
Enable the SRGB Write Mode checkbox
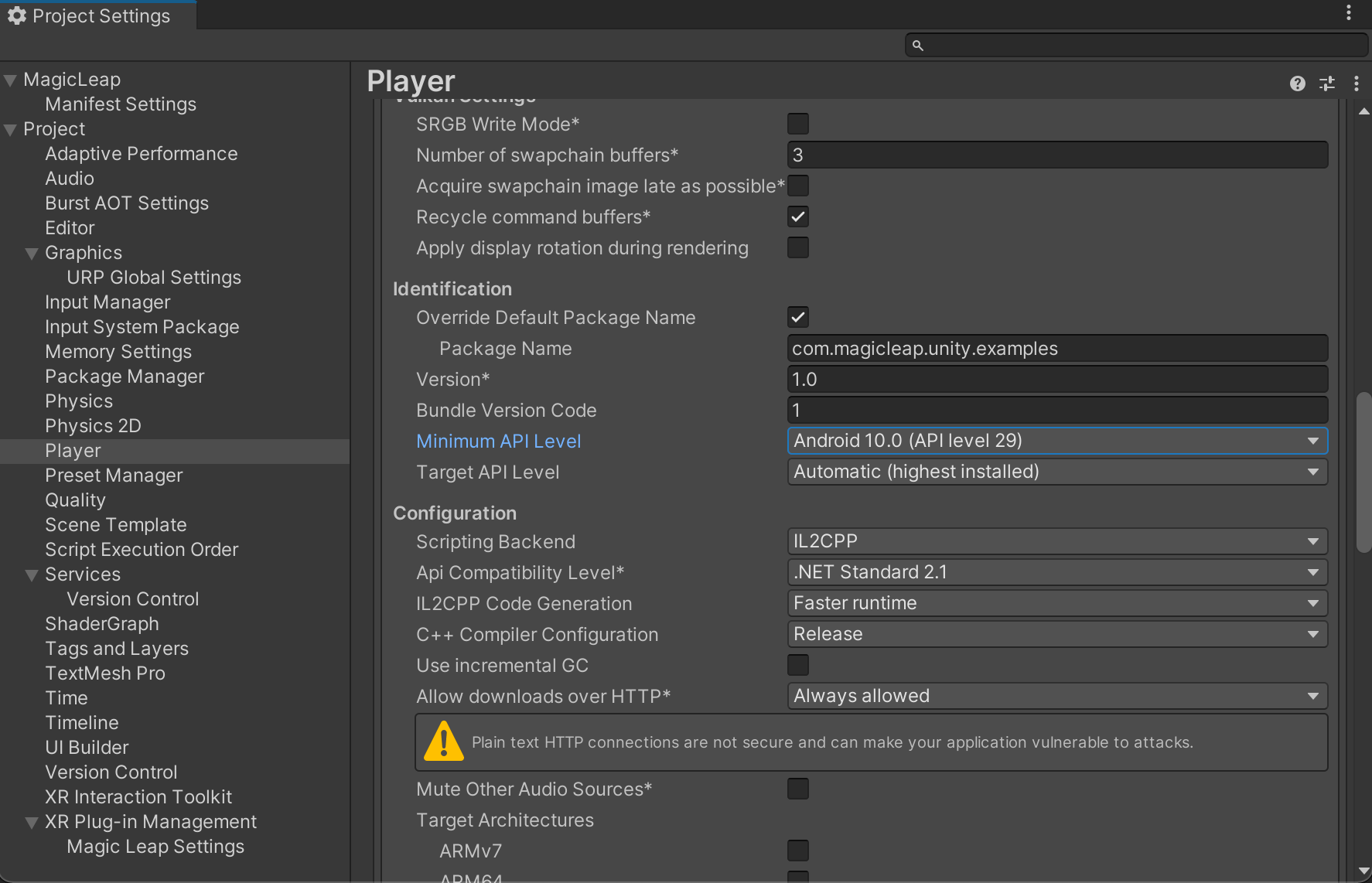[798, 124]
